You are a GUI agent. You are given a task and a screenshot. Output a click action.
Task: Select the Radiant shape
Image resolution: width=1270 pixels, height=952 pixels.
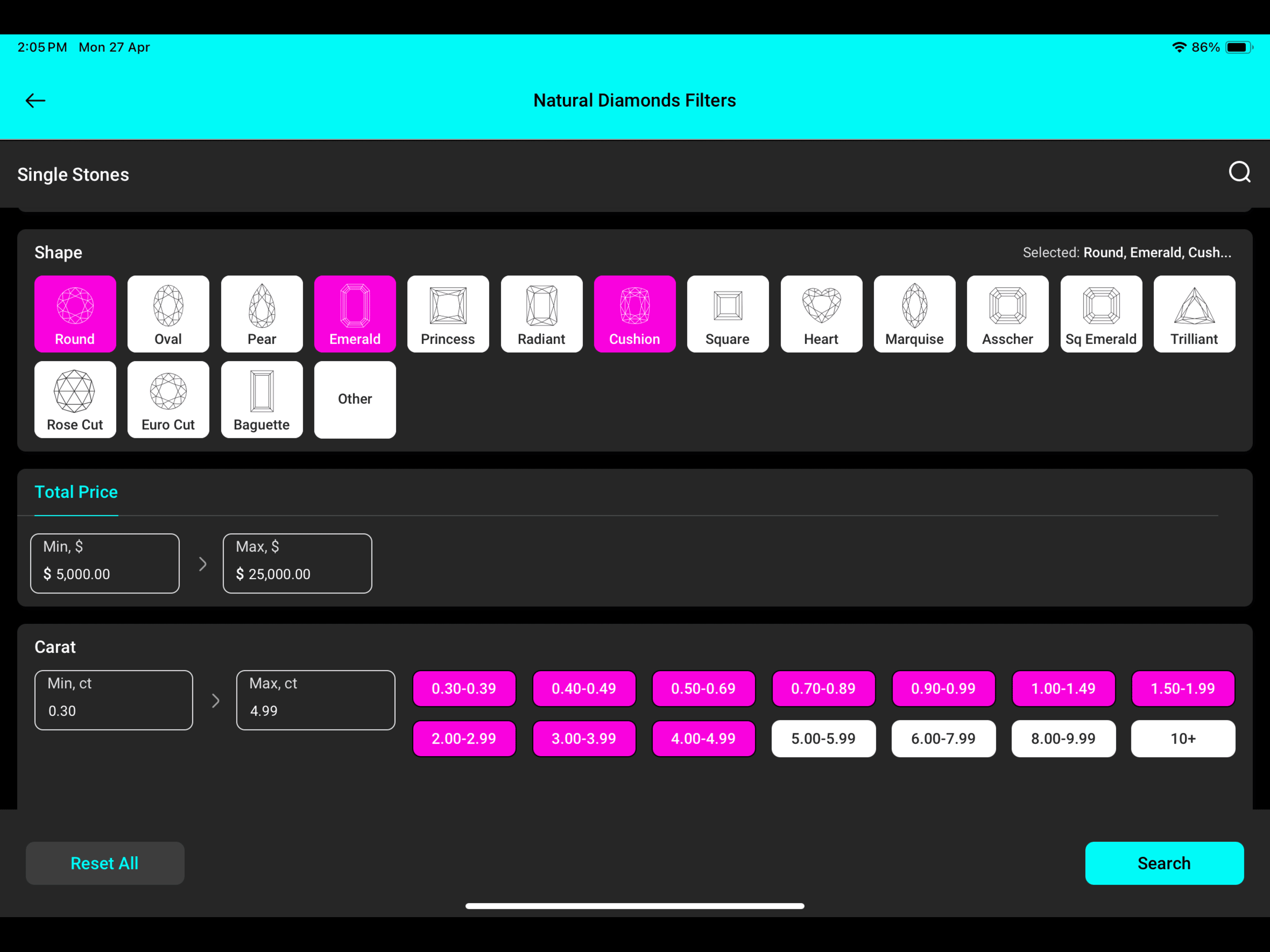[542, 313]
